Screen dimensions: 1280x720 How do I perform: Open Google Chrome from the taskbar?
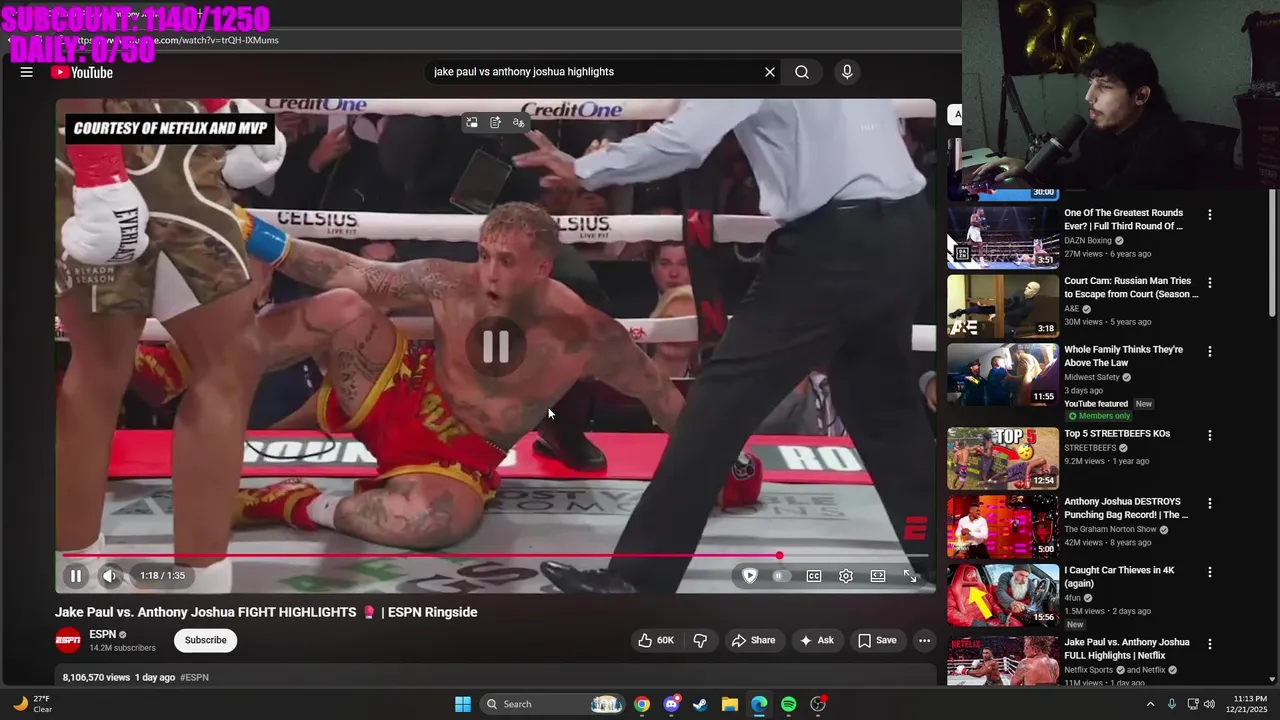(x=642, y=704)
